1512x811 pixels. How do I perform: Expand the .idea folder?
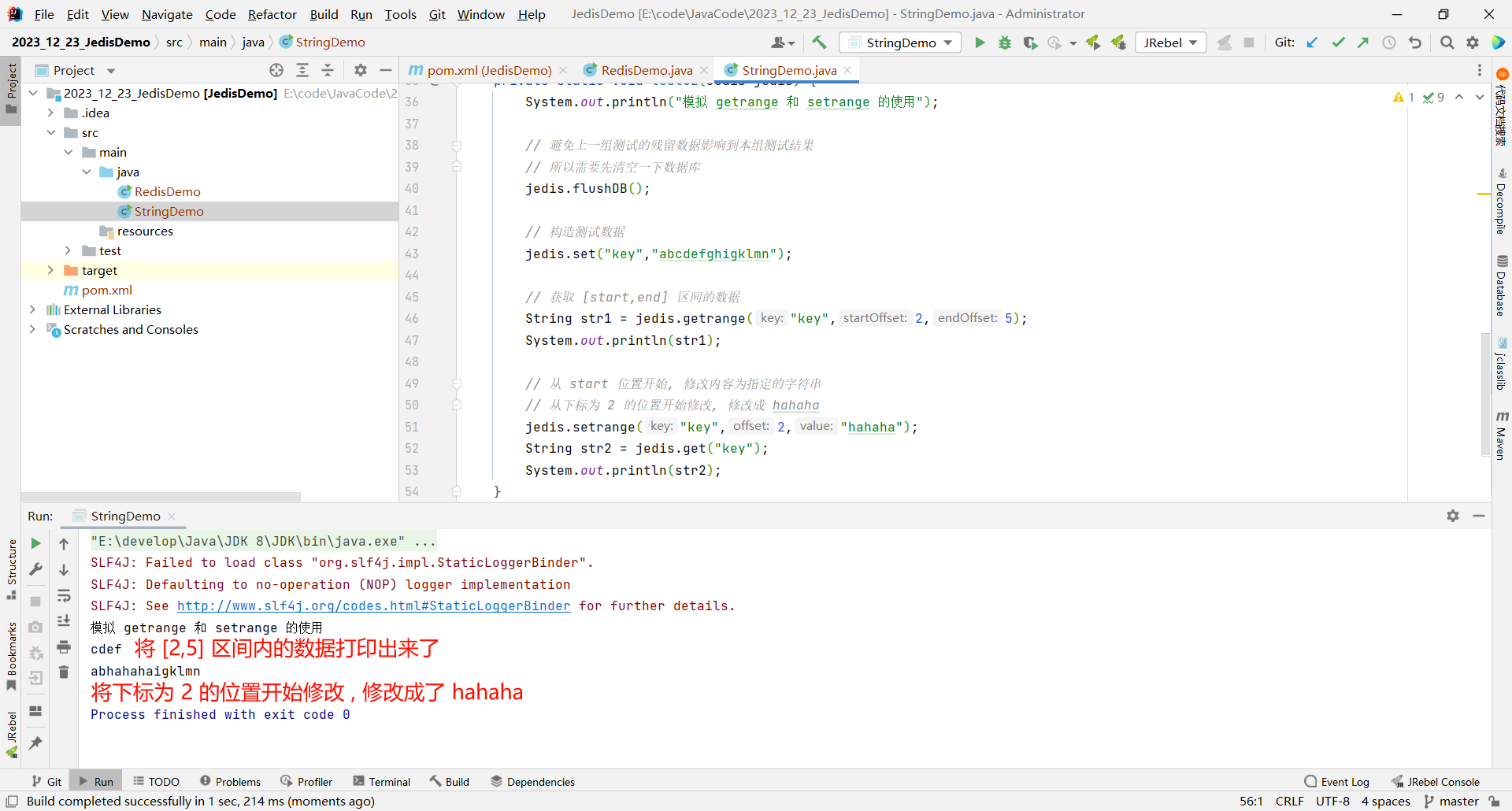50,113
